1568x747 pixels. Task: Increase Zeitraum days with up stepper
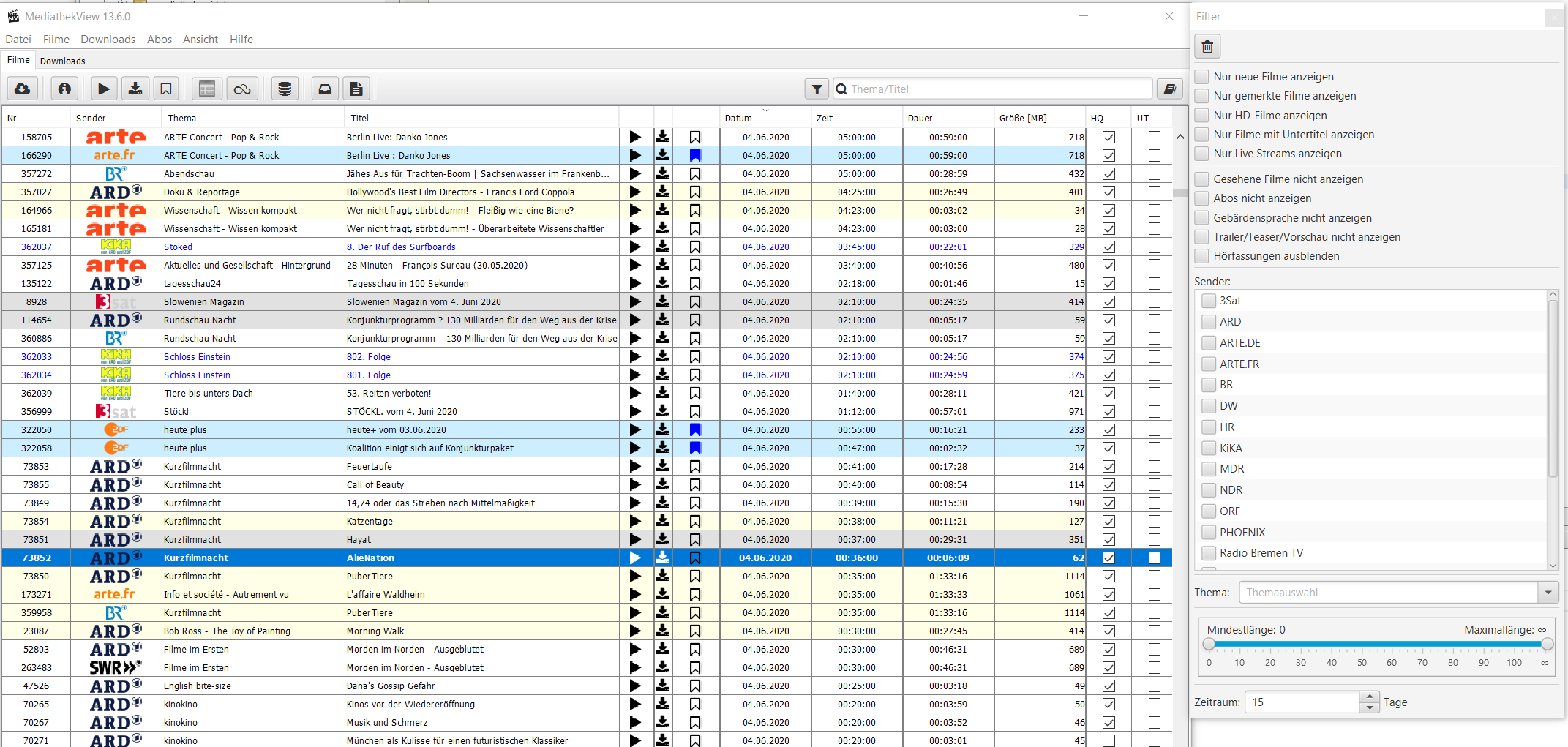[1369, 697]
